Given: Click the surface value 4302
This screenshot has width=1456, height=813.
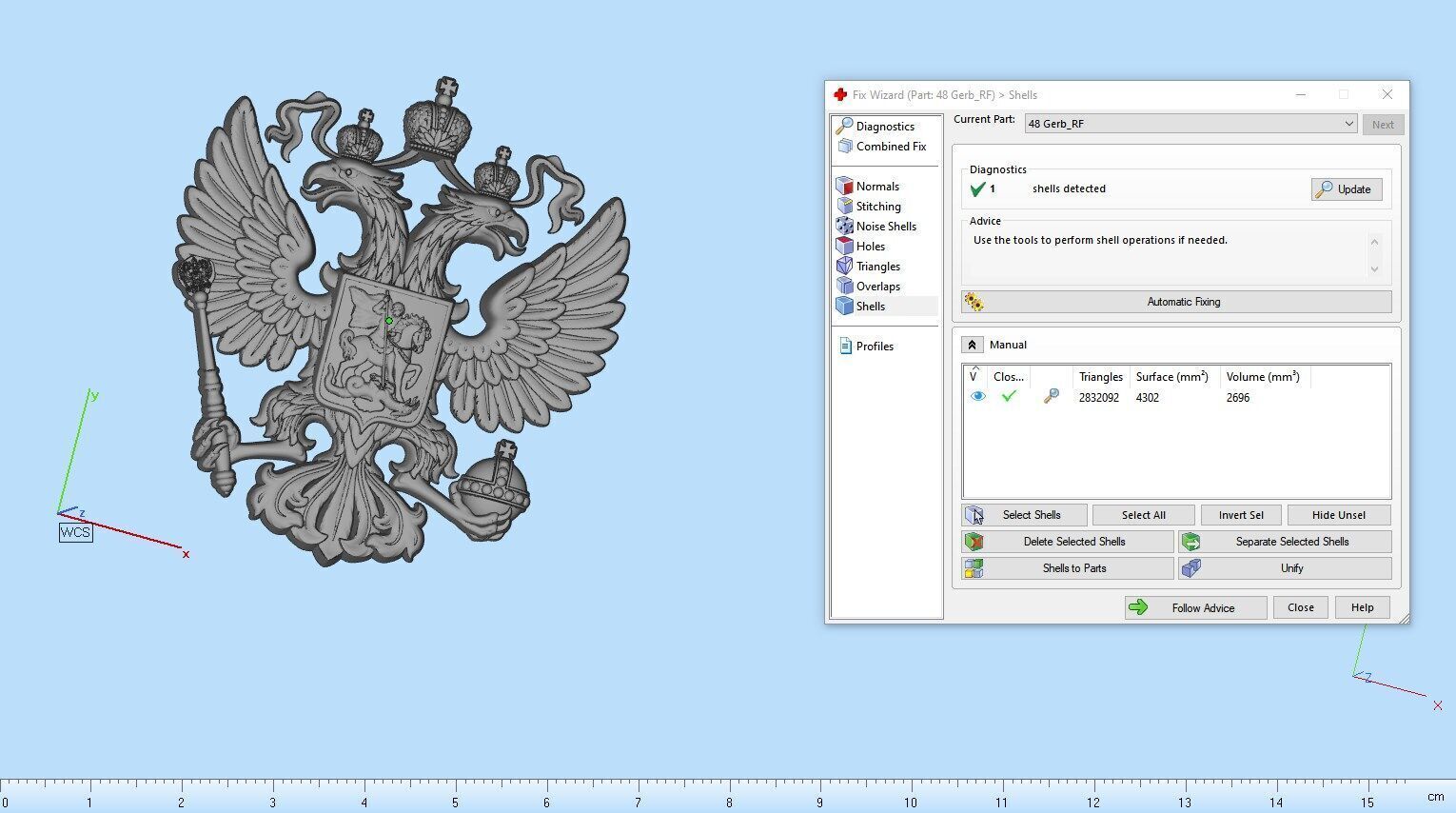Looking at the screenshot, I should (x=1147, y=398).
